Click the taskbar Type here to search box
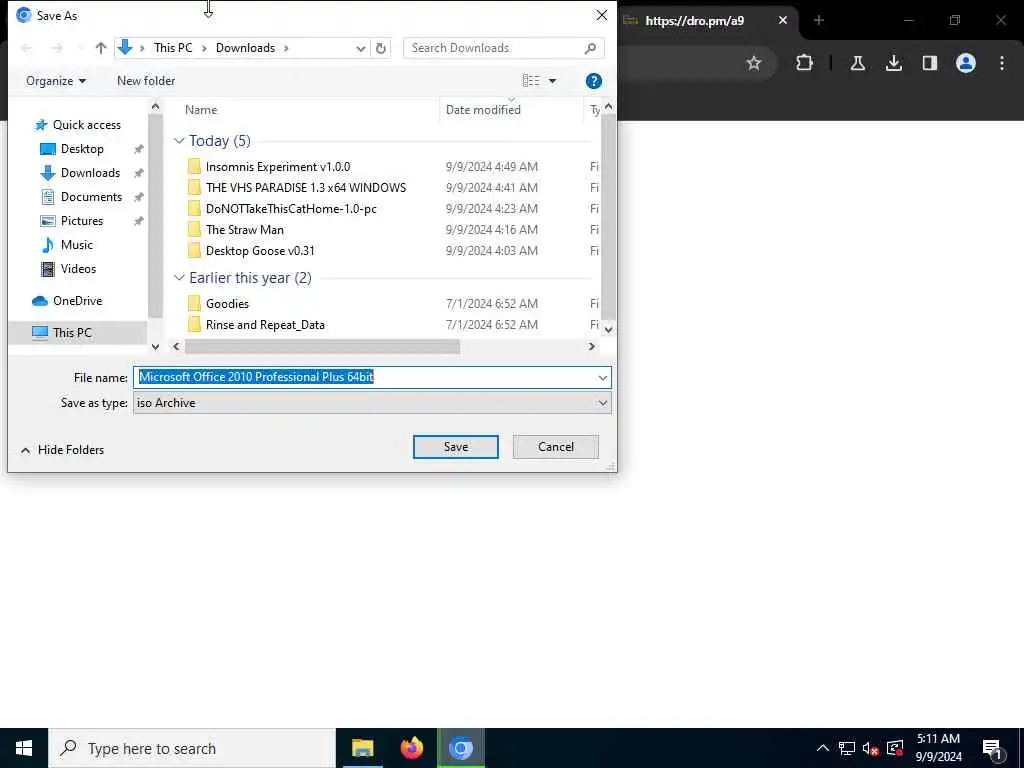1024x768 pixels. [192, 748]
